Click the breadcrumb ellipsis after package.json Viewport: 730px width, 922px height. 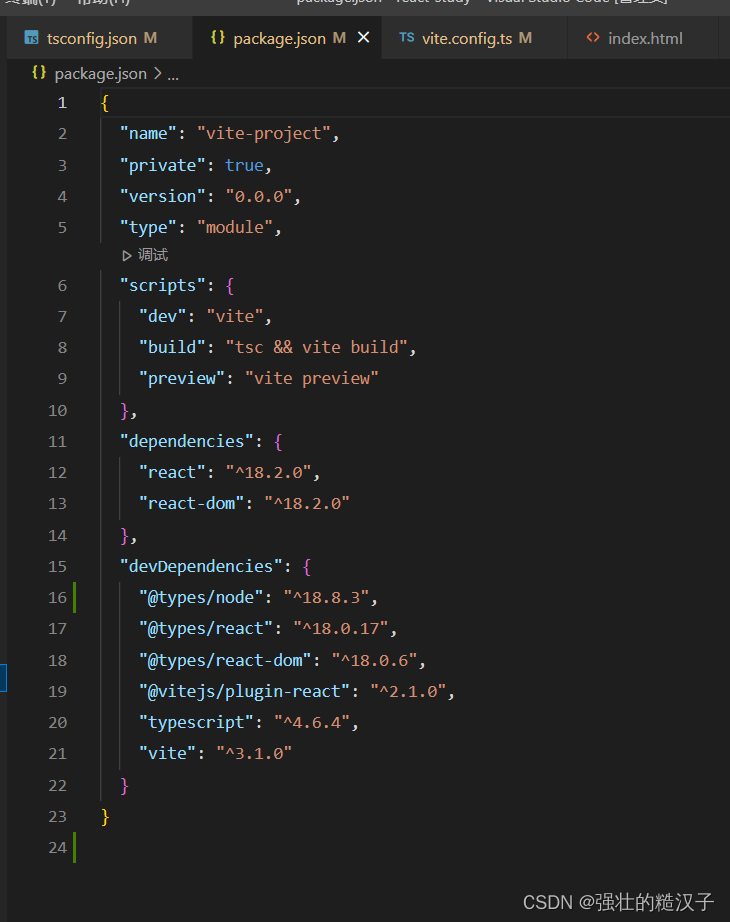173,75
